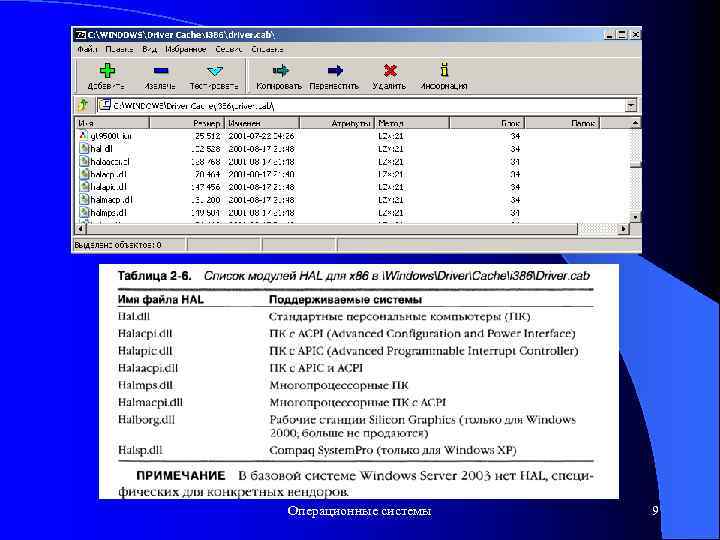
Task: Sort by the Размер column header
Action: coord(187,123)
